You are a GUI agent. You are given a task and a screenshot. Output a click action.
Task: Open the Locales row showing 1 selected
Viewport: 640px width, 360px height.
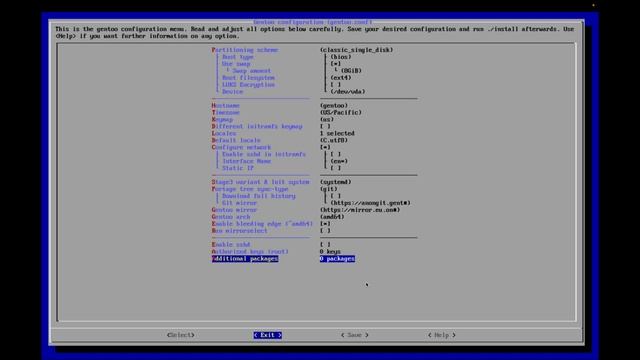point(283,133)
